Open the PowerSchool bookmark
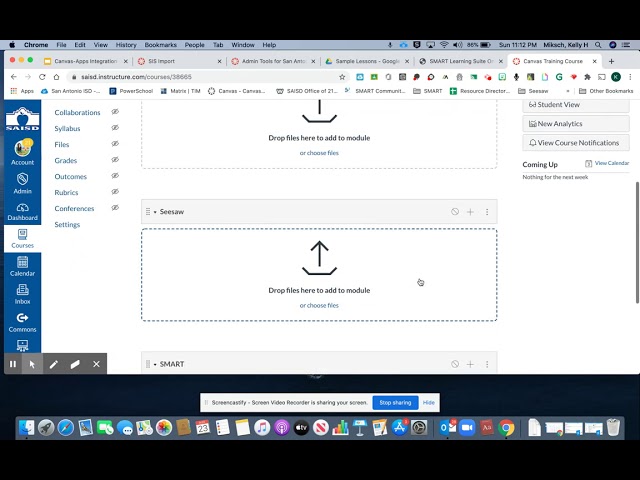The height and width of the screenshot is (480, 640). (x=131, y=91)
